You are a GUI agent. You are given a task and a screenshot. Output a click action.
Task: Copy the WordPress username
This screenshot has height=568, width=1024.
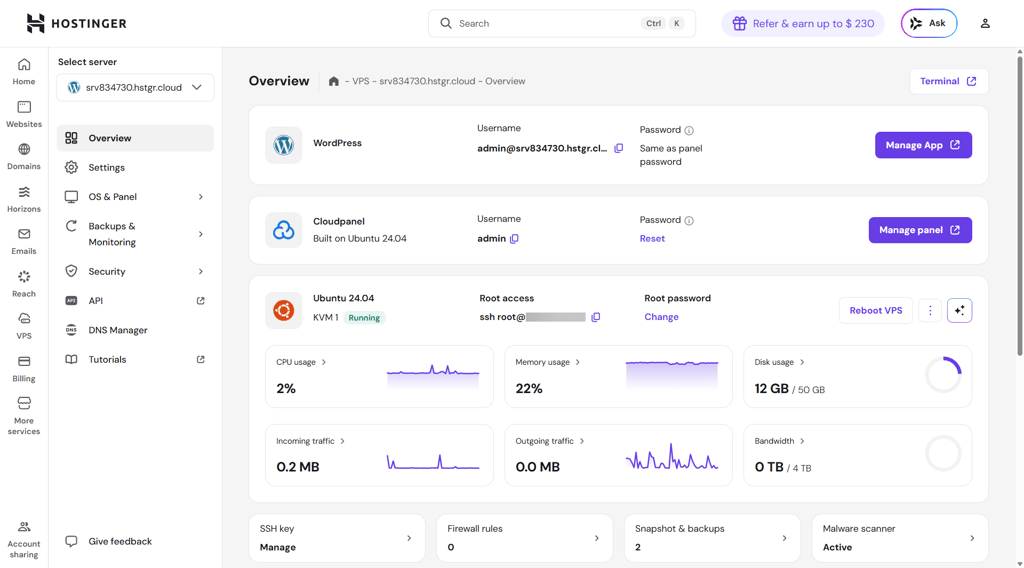coord(618,148)
